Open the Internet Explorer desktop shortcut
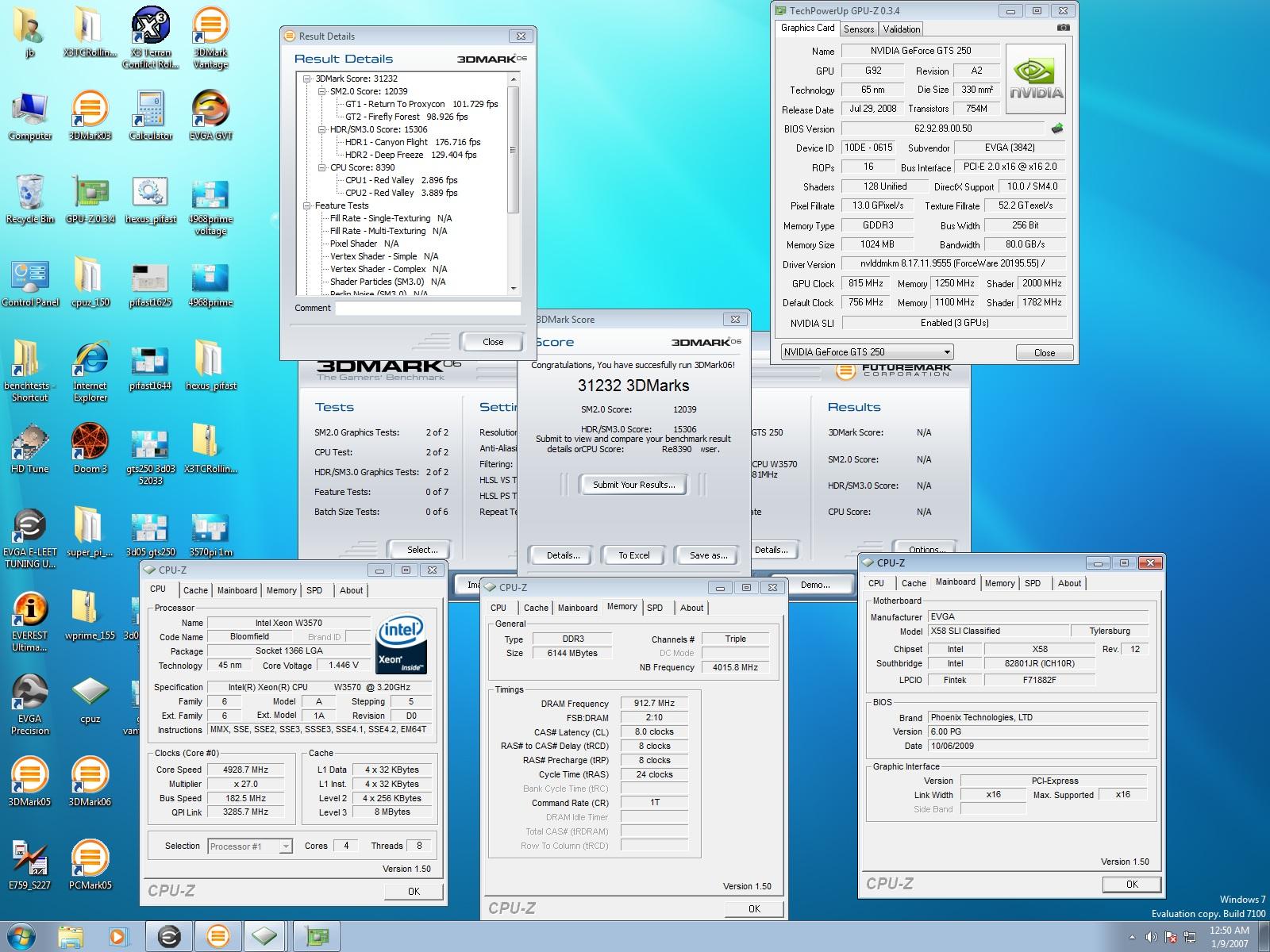 point(90,371)
